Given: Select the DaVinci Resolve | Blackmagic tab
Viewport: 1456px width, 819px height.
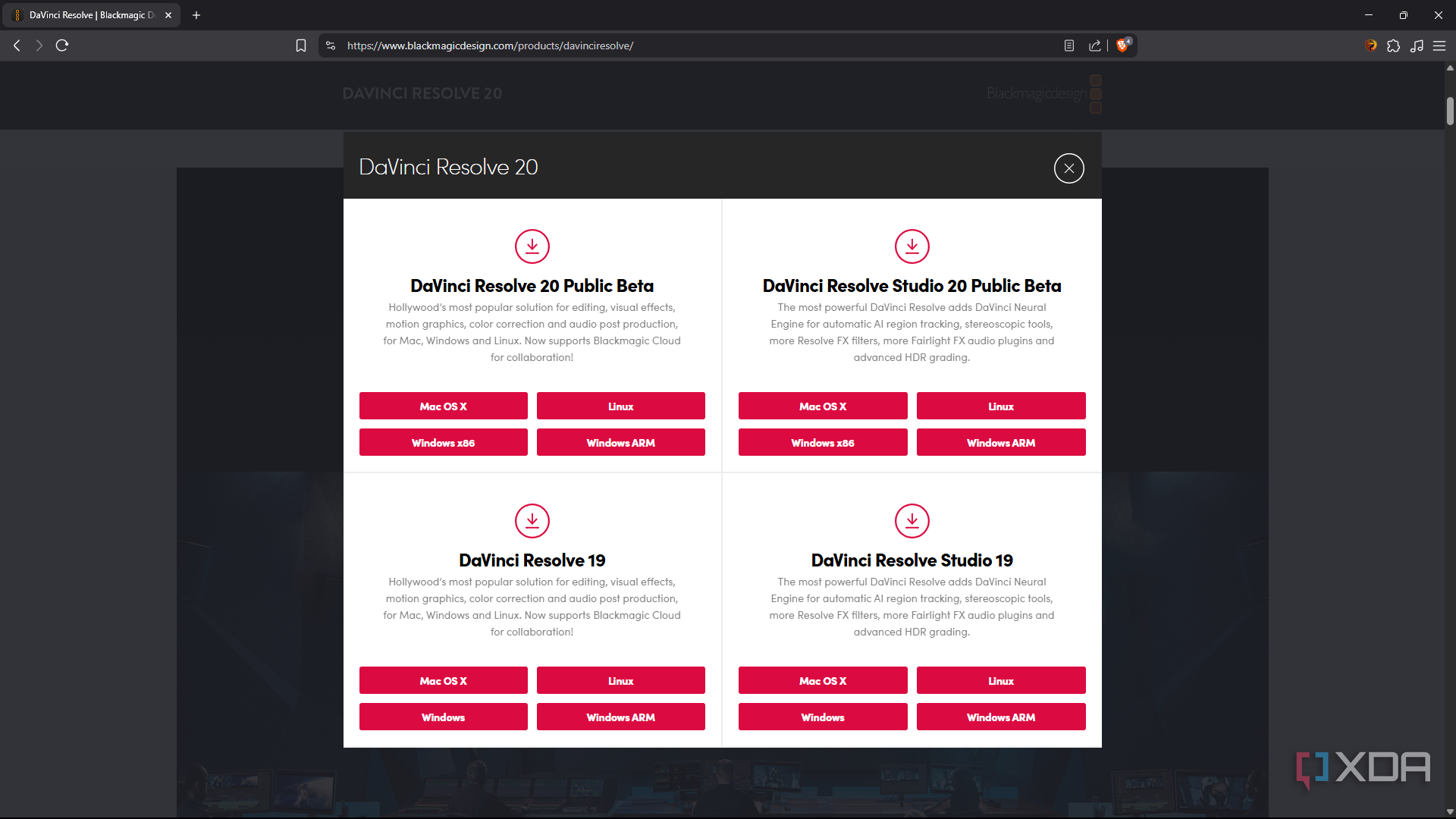Looking at the screenshot, I should (91, 15).
